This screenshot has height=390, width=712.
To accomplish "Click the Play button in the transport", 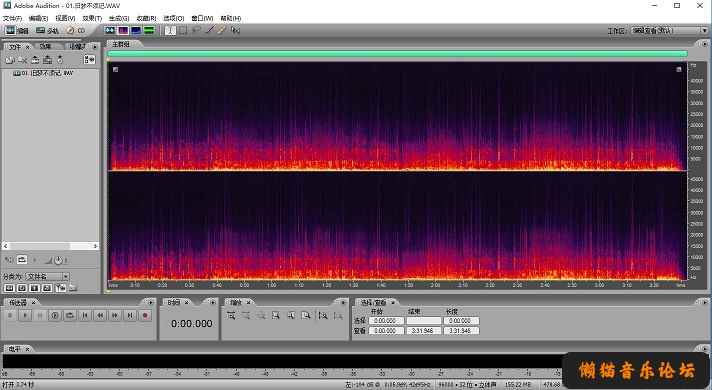I will tap(25, 315).
